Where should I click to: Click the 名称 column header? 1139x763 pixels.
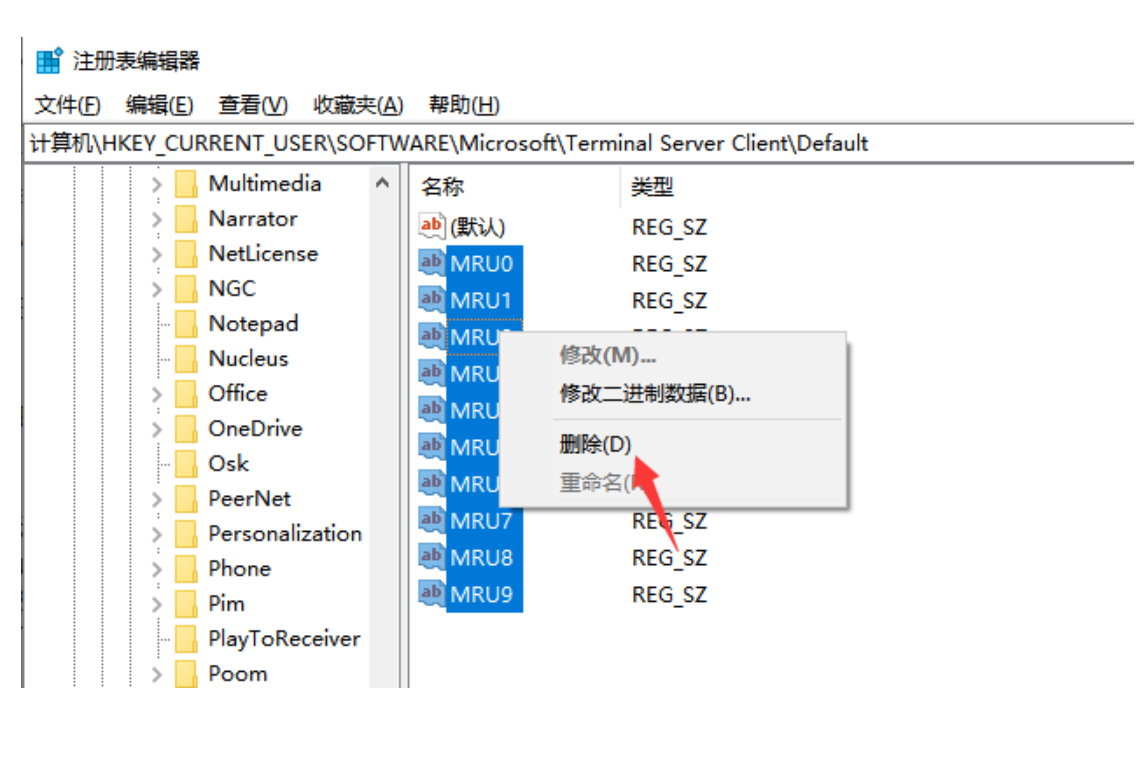click(x=443, y=186)
